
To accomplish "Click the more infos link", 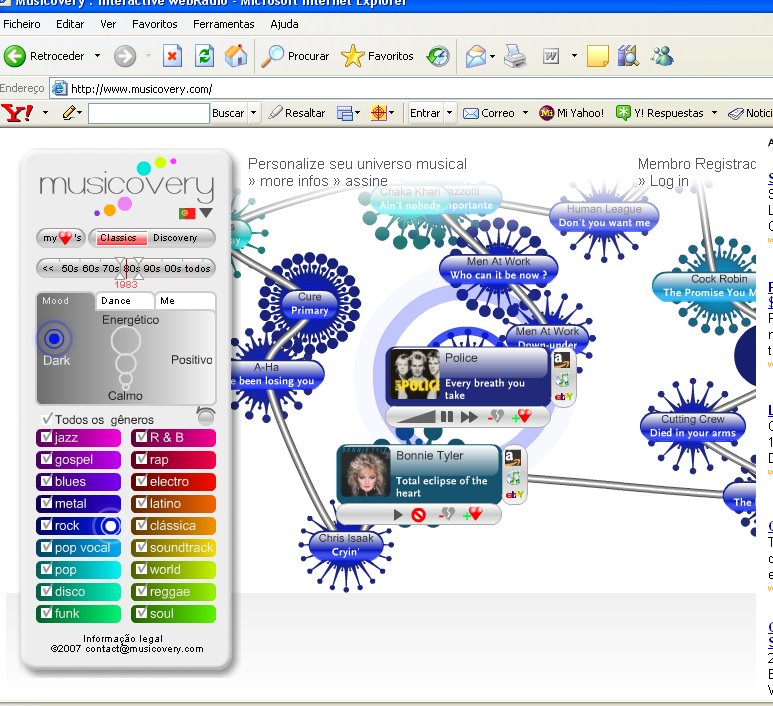I will tap(291, 181).
